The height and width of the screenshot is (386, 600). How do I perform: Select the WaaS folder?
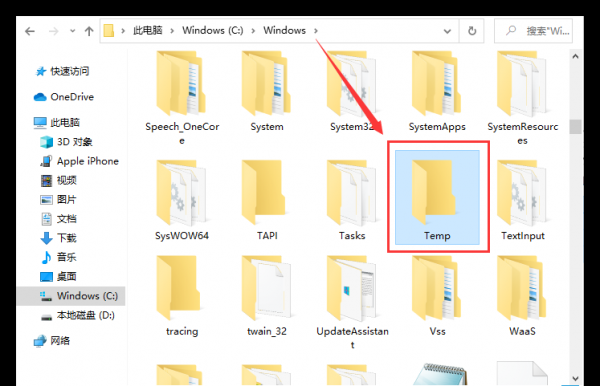click(522, 296)
